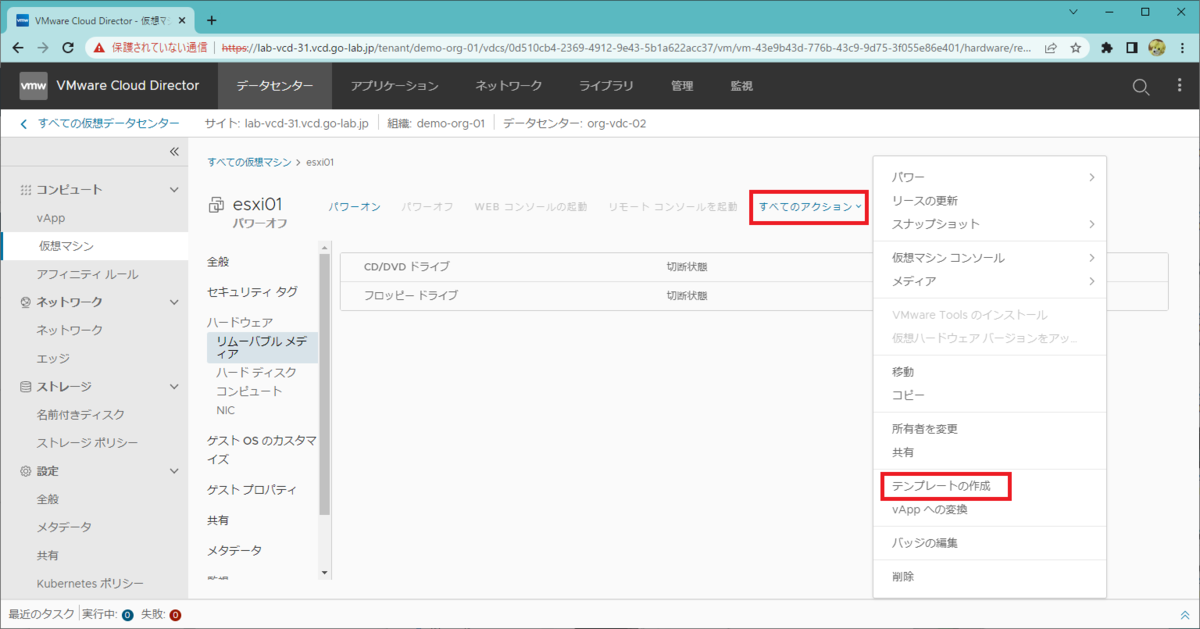Choose vApp への変換 menu entry

pos(929,510)
